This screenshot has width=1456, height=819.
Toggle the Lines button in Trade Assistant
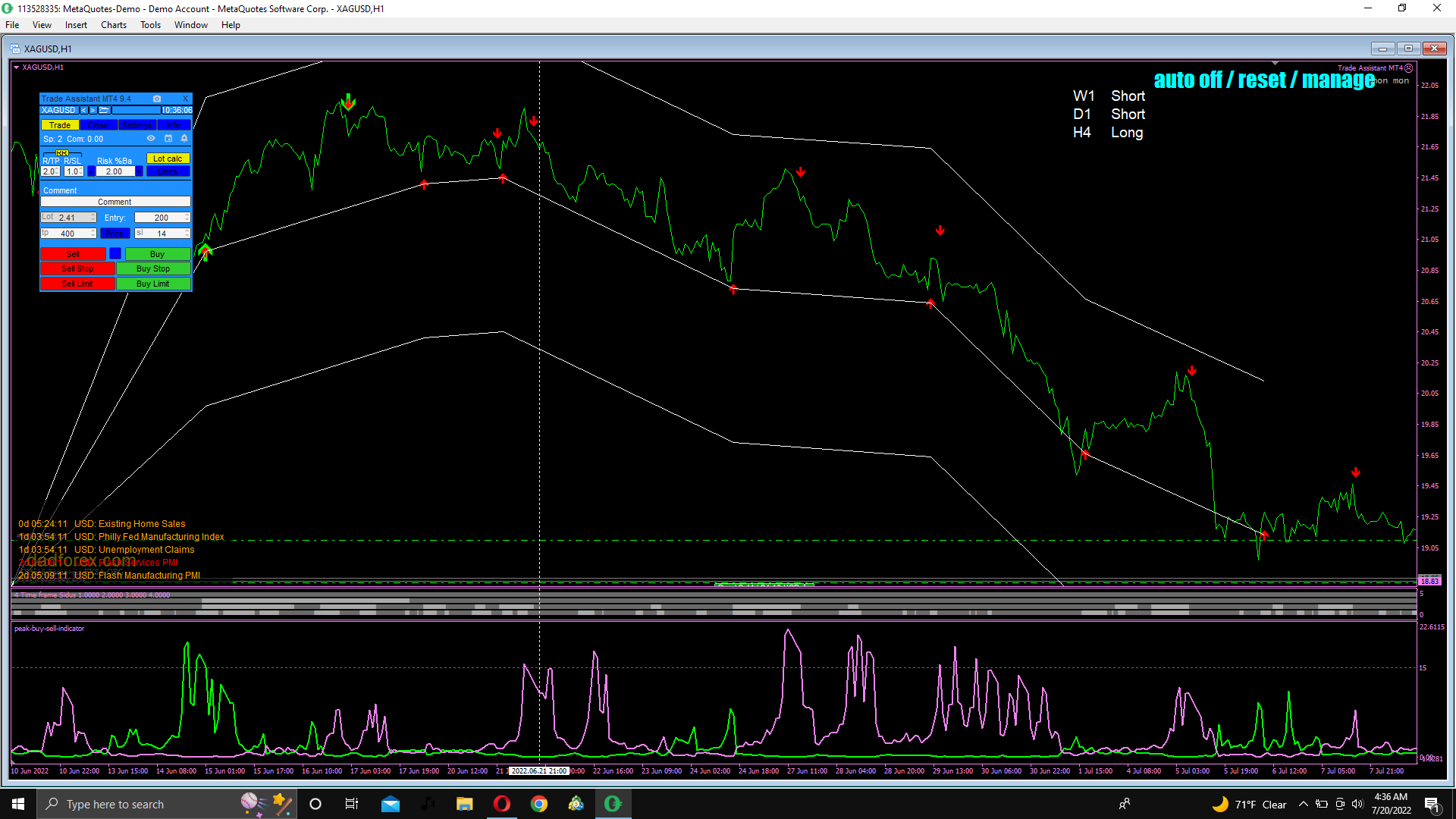(x=168, y=171)
